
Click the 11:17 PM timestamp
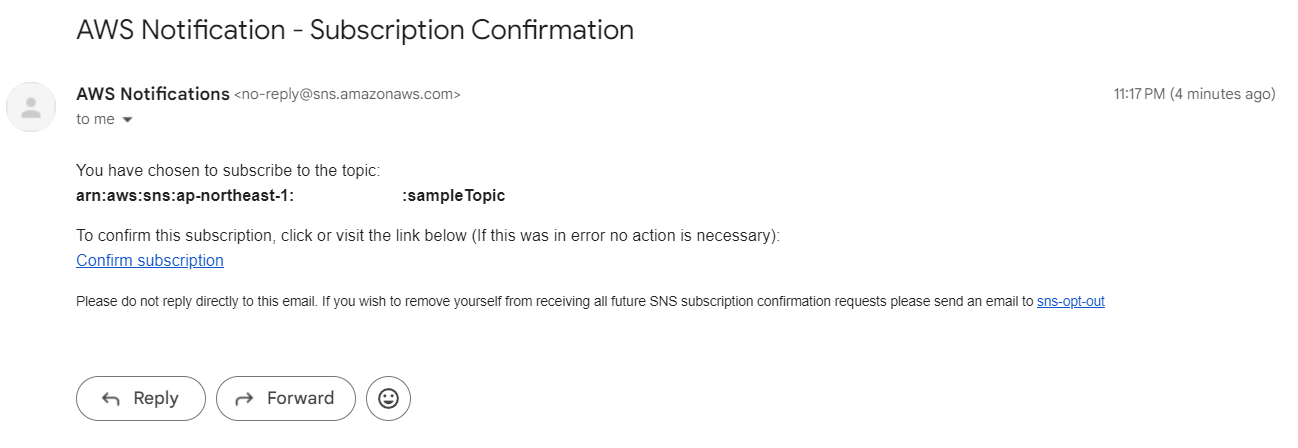(x=1140, y=94)
